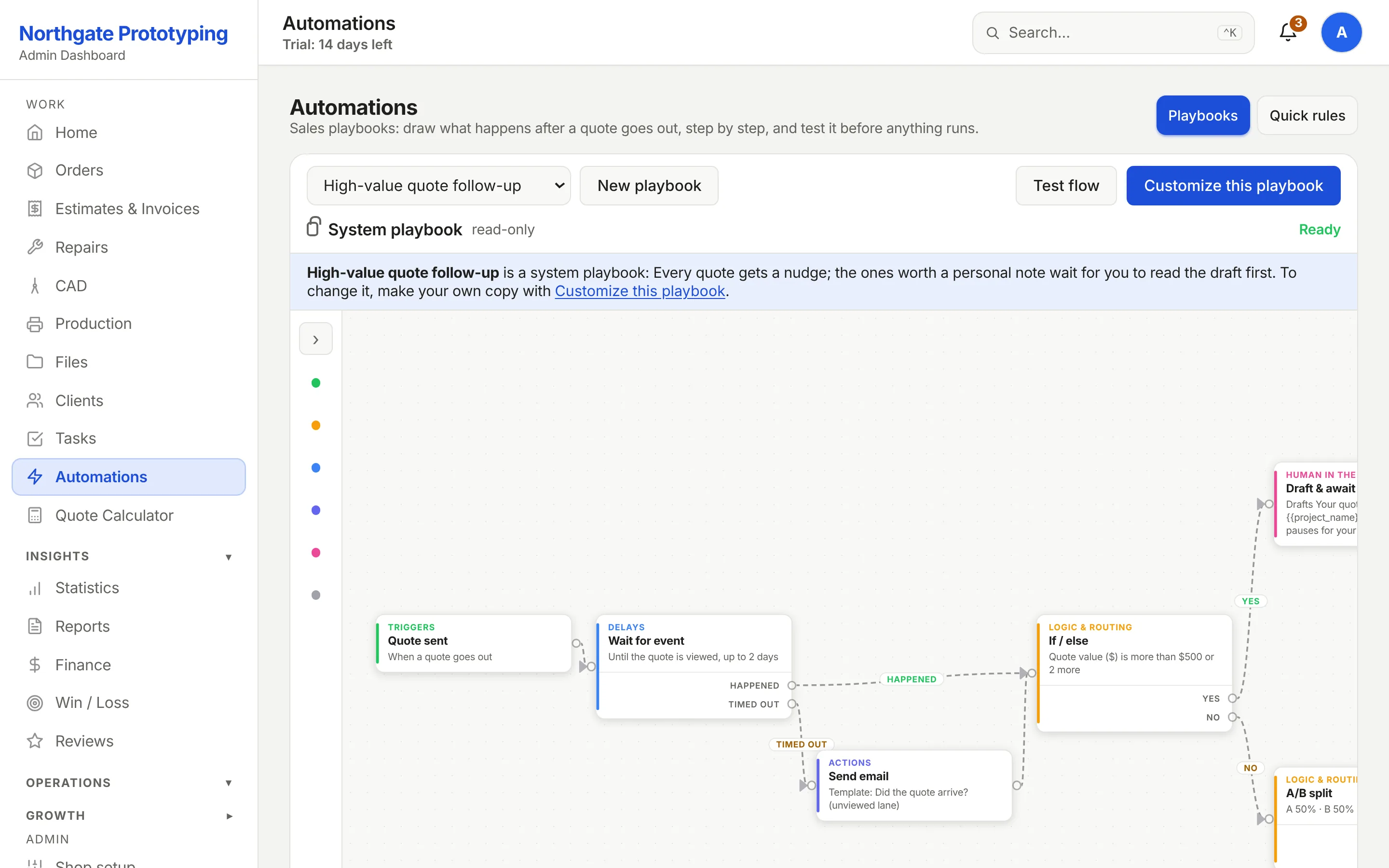Select the Quote sent trigger node
Screen dimensions: 1389x868
[474, 643]
